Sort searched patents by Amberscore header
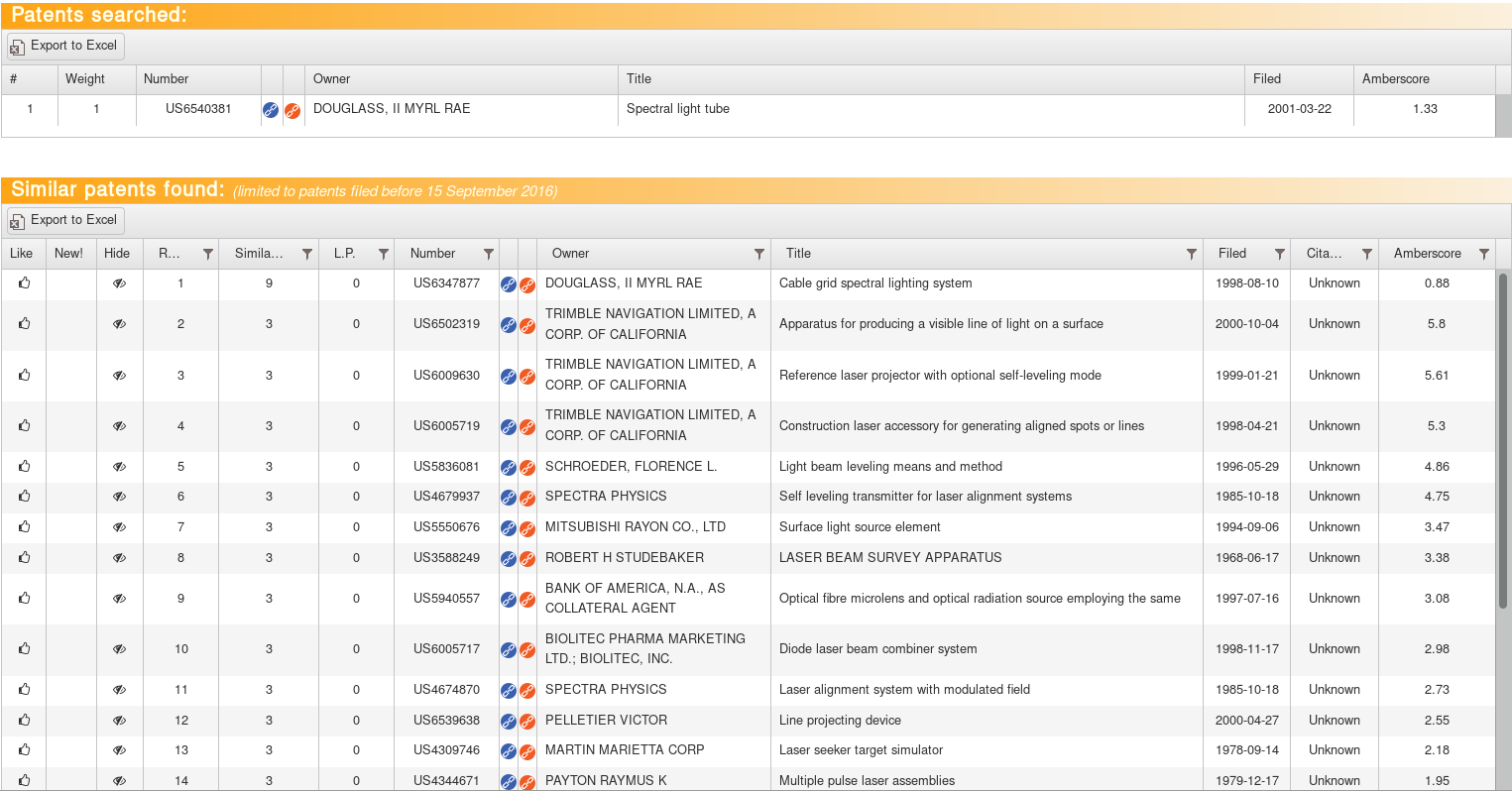The width and height of the screenshot is (1512, 791). click(1425, 79)
